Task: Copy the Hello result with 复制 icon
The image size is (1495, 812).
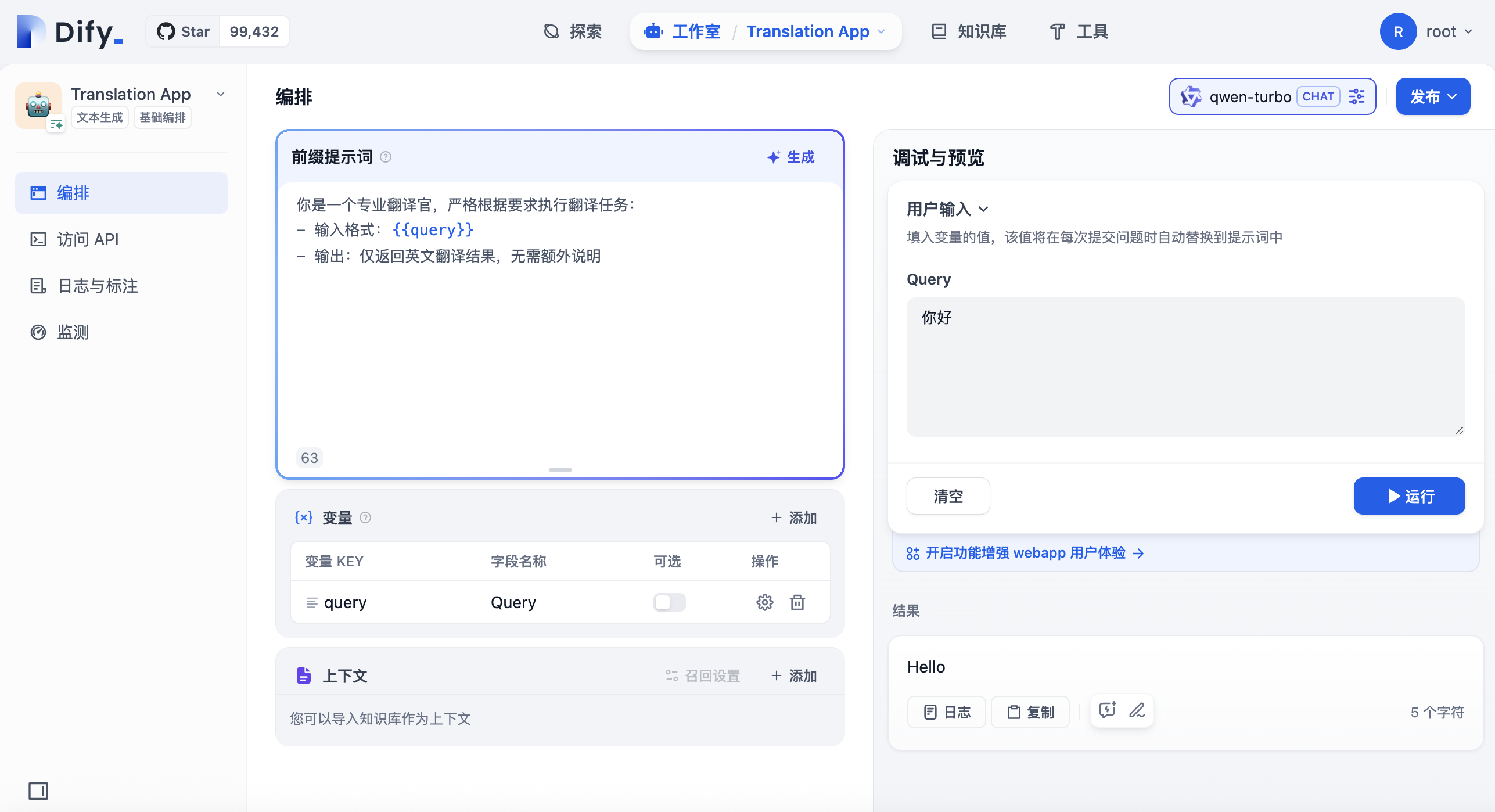Action: 1030,712
